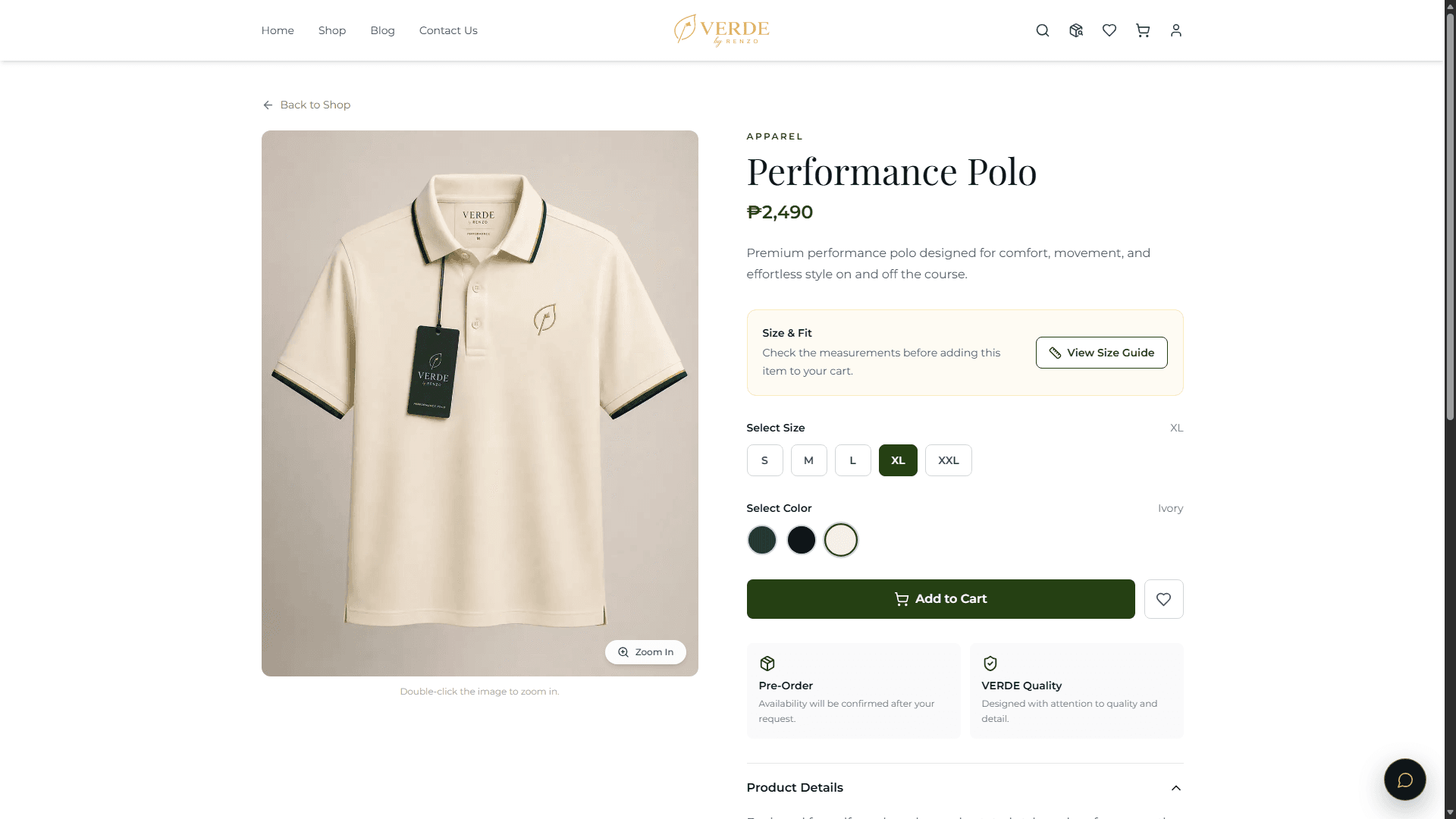This screenshot has width=1456, height=819.
Task: Open the shopping cart icon
Action: (1143, 30)
